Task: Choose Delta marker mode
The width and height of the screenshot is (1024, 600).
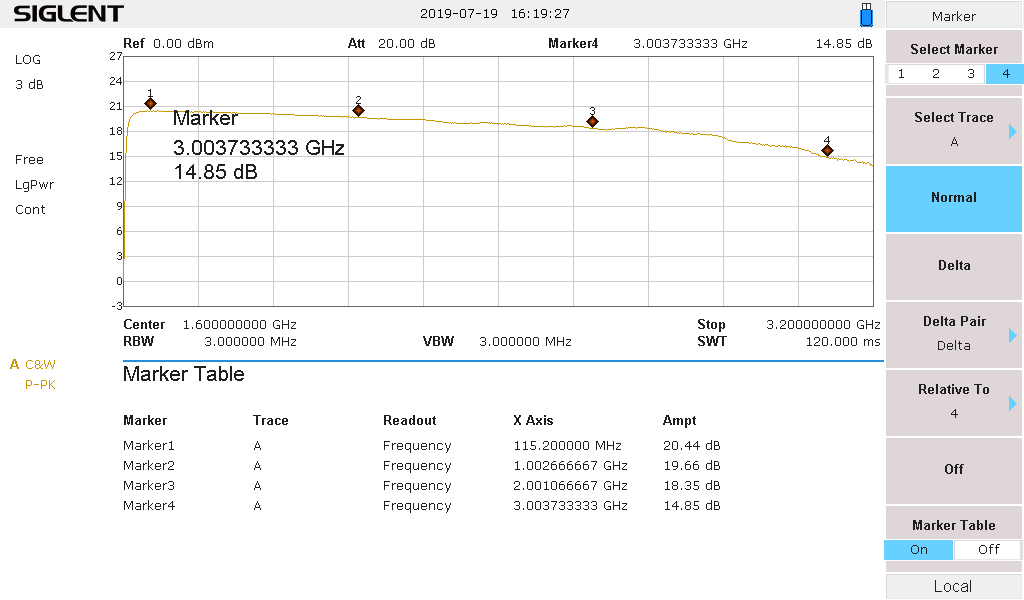Action: coord(953,266)
